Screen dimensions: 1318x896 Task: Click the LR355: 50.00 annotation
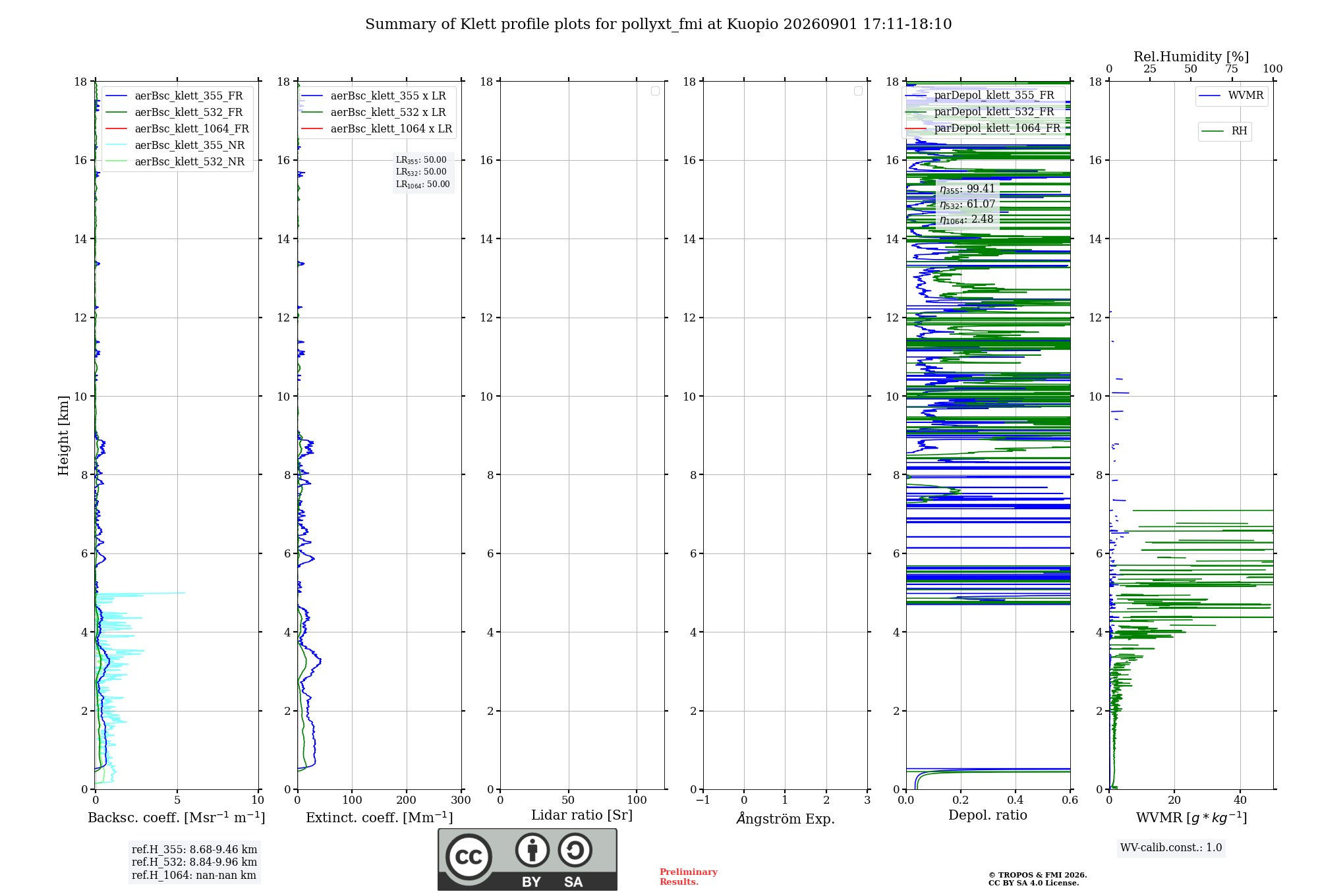click(421, 160)
